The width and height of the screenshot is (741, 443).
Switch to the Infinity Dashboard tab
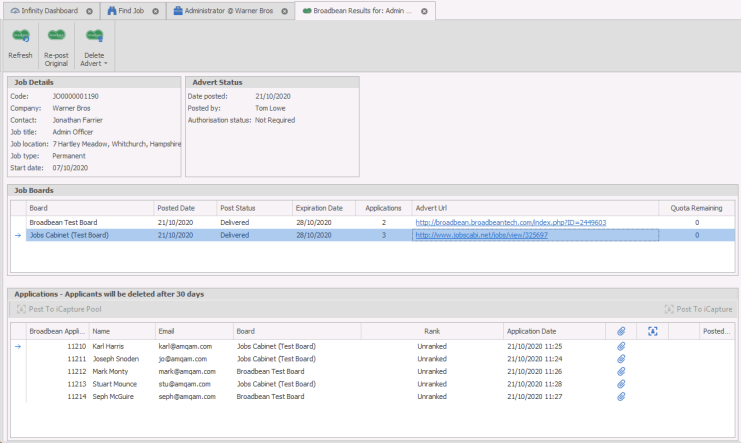(45, 11)
